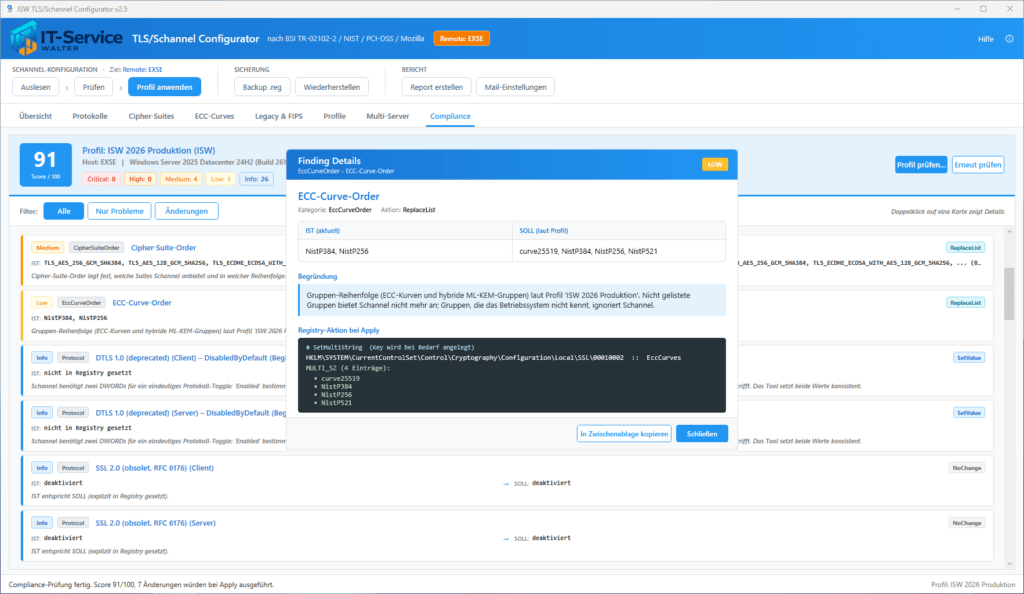Viewport: 1024px width, 594px height.
Task: Click ReplaceList tag on Cipher-Suite-Order card
Action: [965, 247]
